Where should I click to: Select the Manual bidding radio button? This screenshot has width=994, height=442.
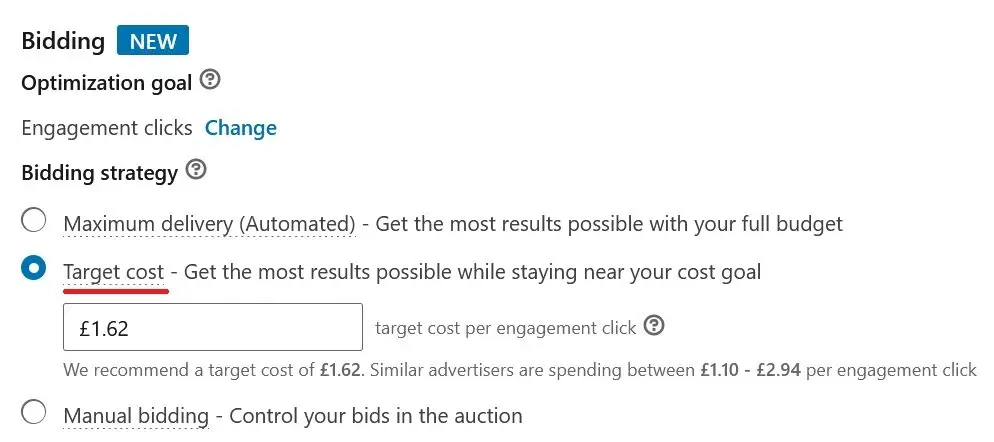click(x=33, y=412)
